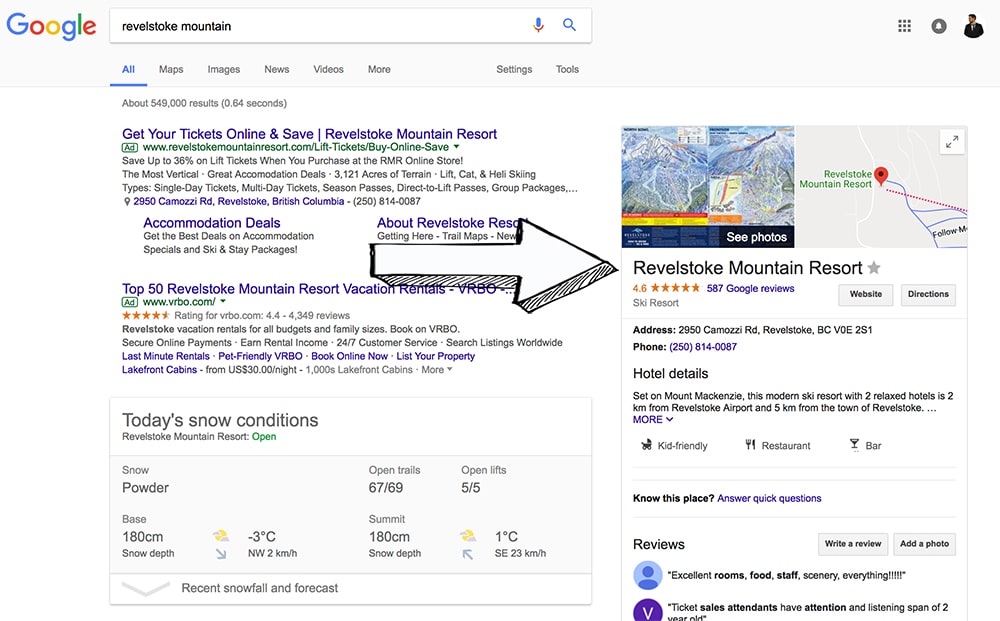Open the Accommodation Deals sitelink

tap(212, 223)
